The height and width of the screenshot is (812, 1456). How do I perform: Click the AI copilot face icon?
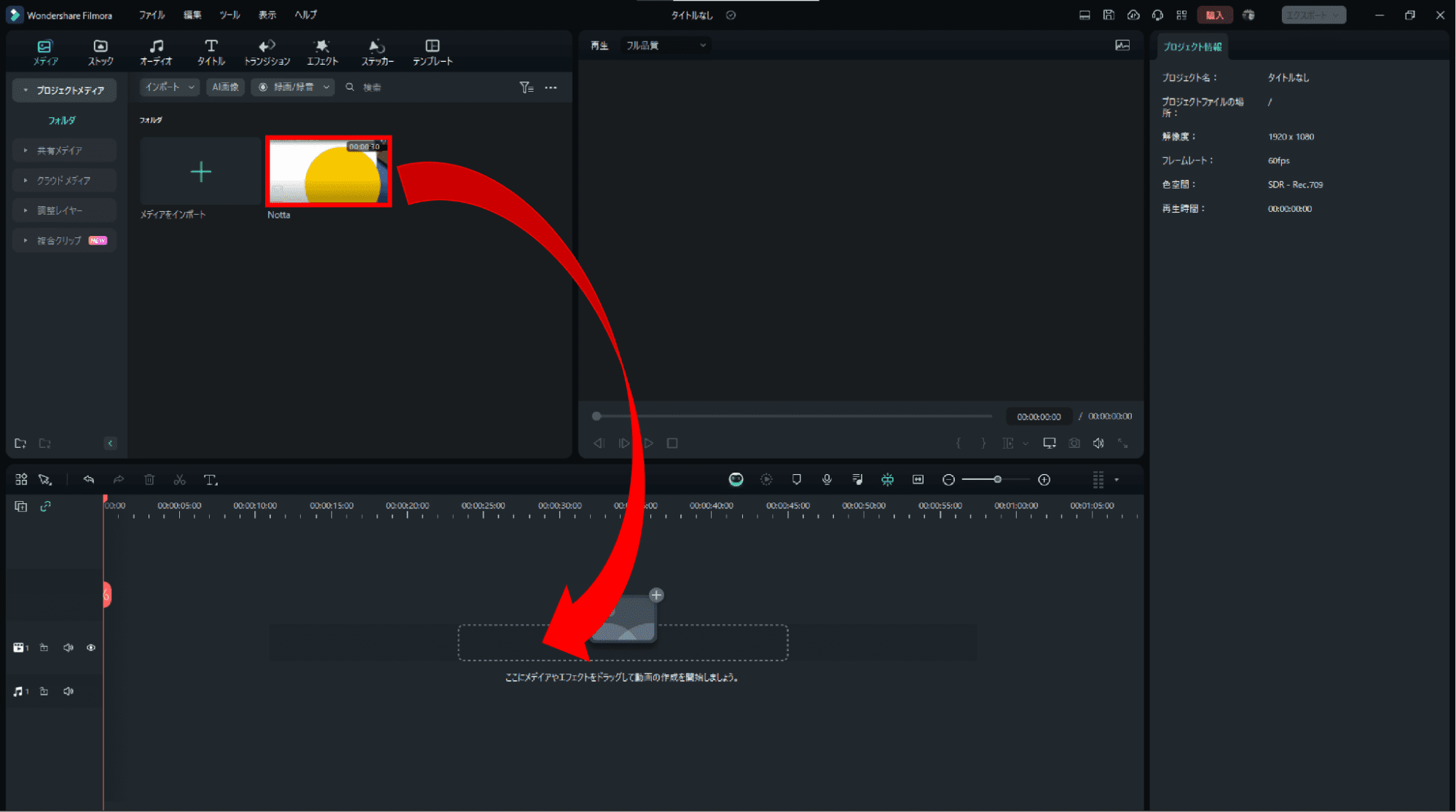(x=736, y=479)
